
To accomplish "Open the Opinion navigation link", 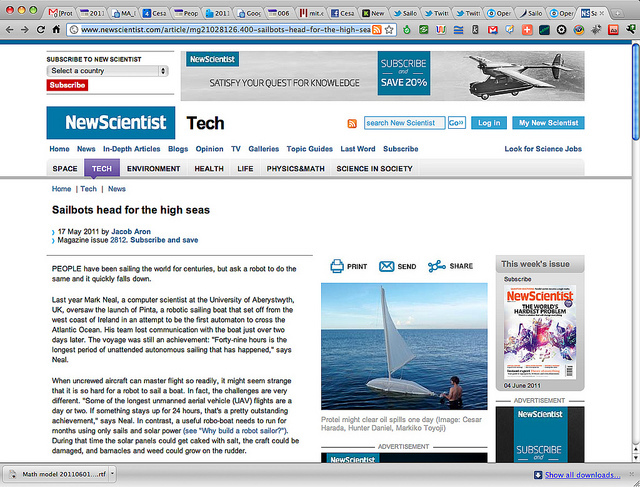I will [x=209, y=149].
